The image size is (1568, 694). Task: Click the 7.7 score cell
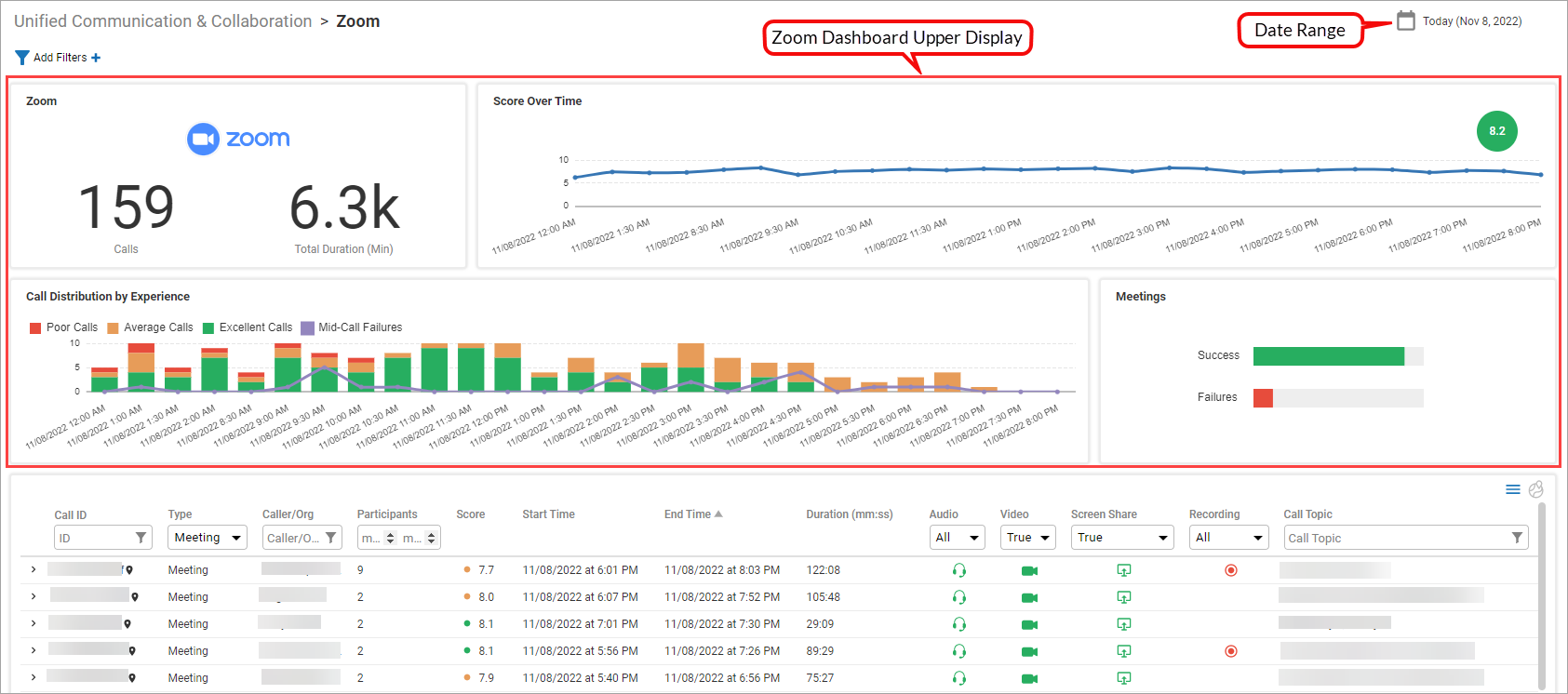pyautogui.click(x=486, y=570)
